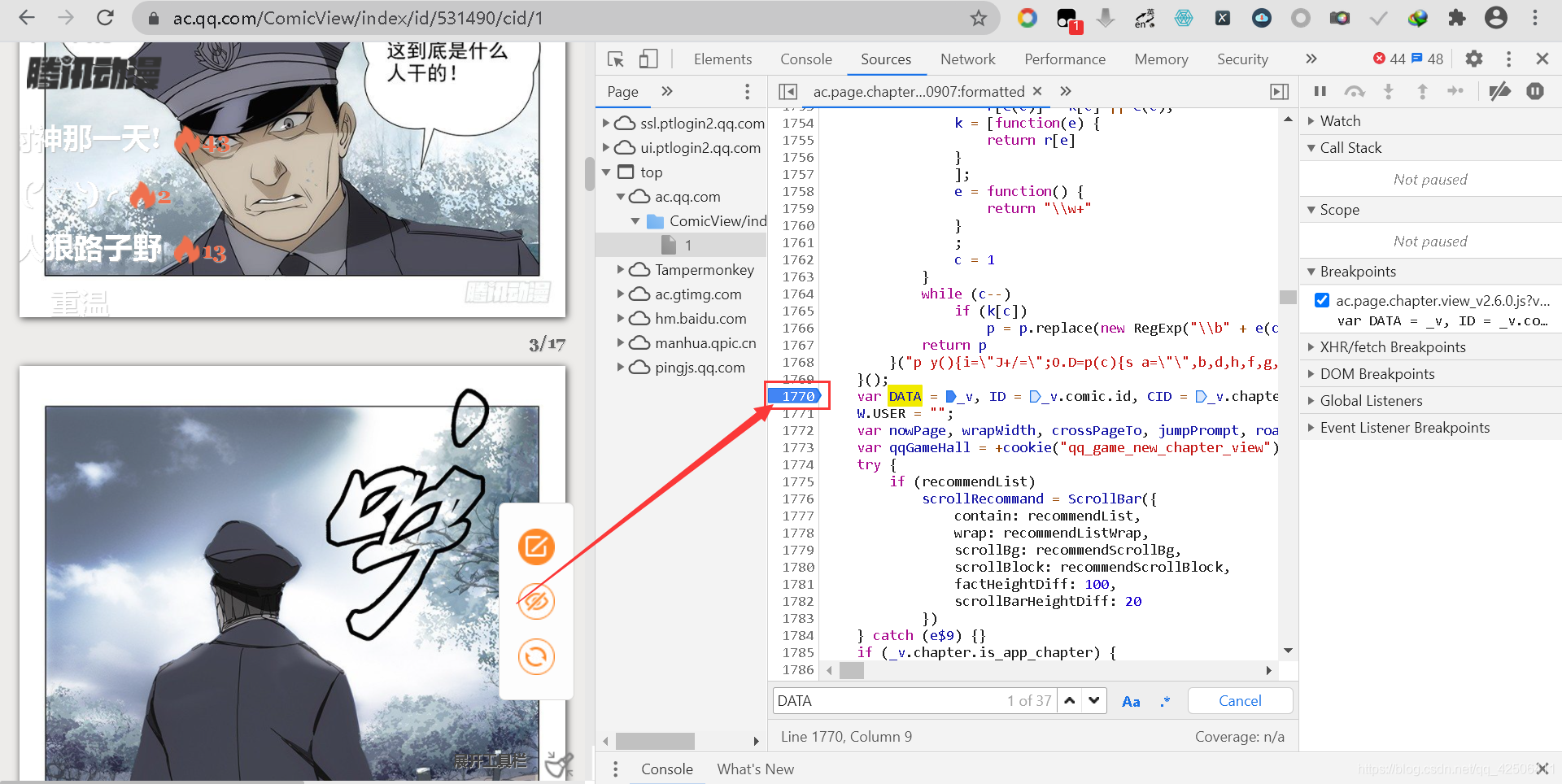Pause script execution
The height and width of the screenshot is (784, 1562).
point(1320,91)
